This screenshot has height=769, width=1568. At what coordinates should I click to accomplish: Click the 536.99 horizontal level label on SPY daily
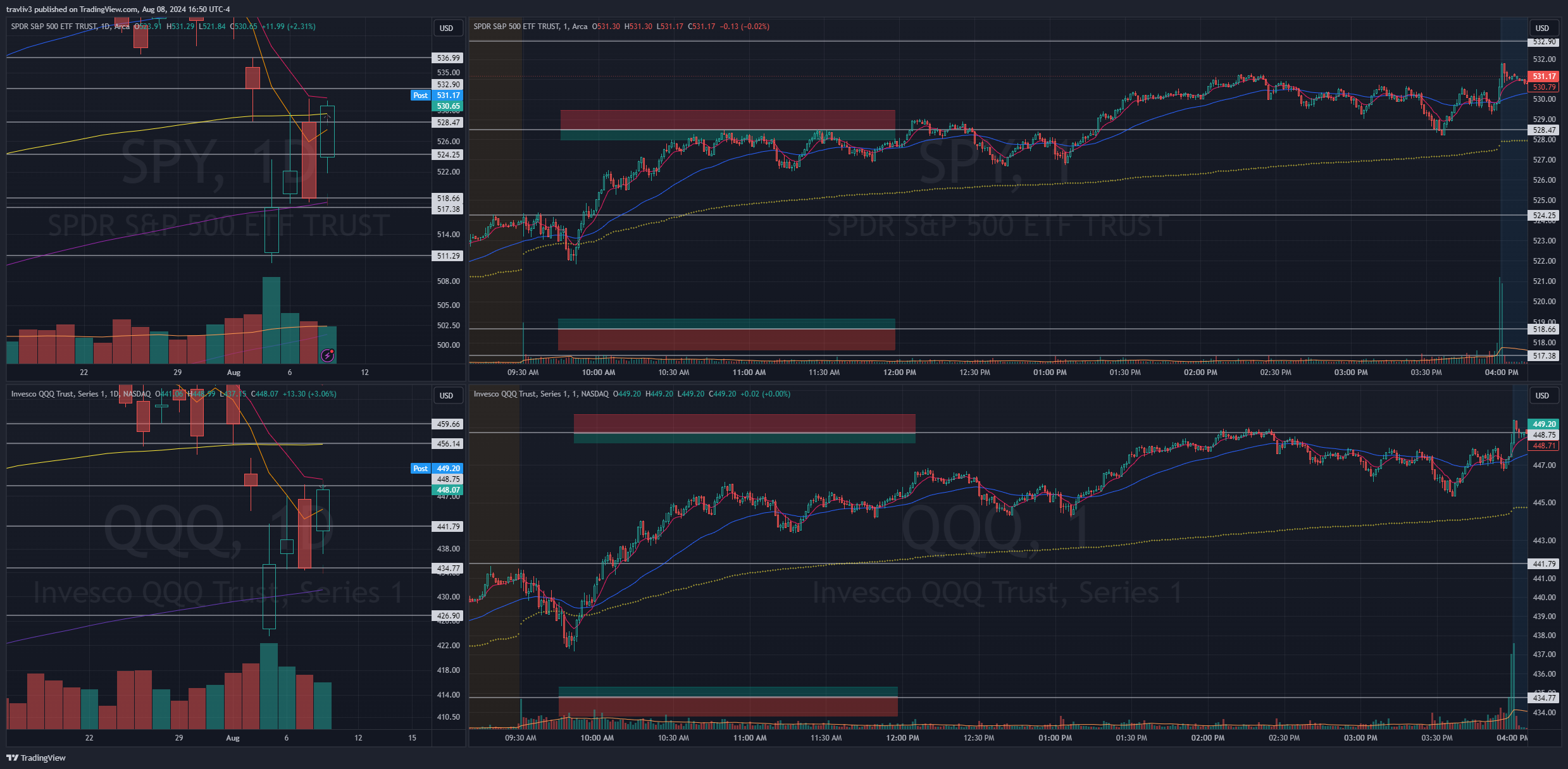448,58
